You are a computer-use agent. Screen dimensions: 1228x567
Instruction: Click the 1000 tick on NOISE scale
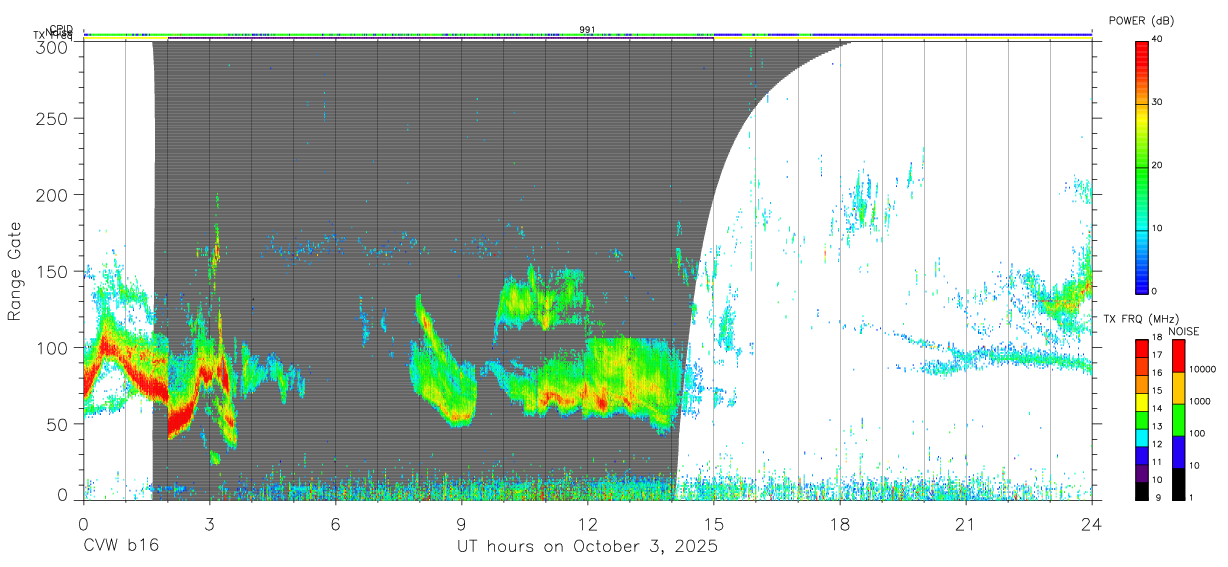(1200, 401)
